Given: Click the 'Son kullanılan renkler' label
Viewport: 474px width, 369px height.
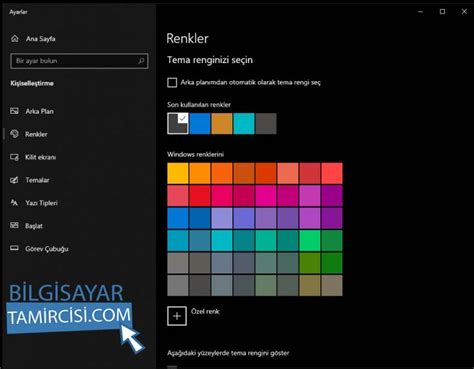Looking at the screenshot, I should [x=199, y=105].
